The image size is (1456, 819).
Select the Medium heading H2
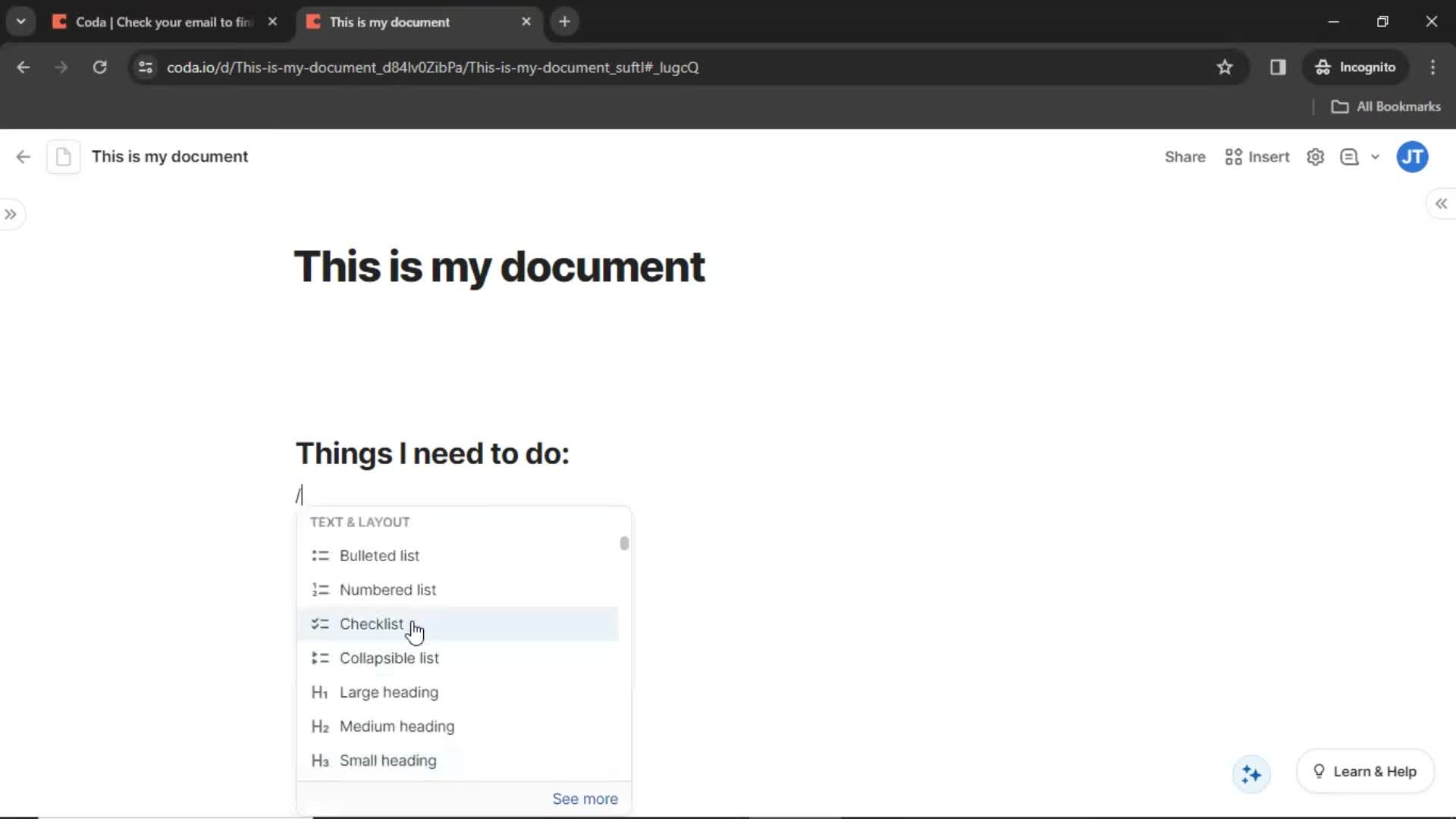(x=397, y=725)
